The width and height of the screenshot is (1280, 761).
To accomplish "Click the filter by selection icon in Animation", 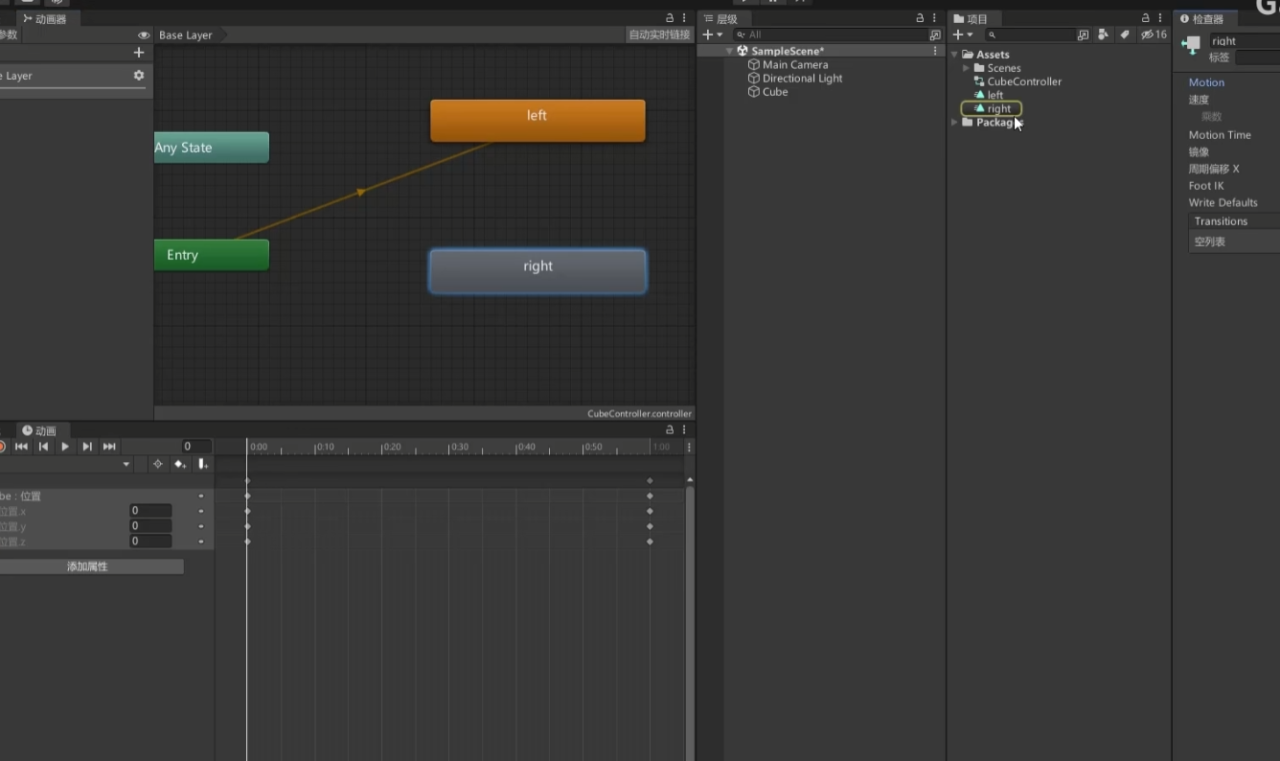I will click(157, 464).
